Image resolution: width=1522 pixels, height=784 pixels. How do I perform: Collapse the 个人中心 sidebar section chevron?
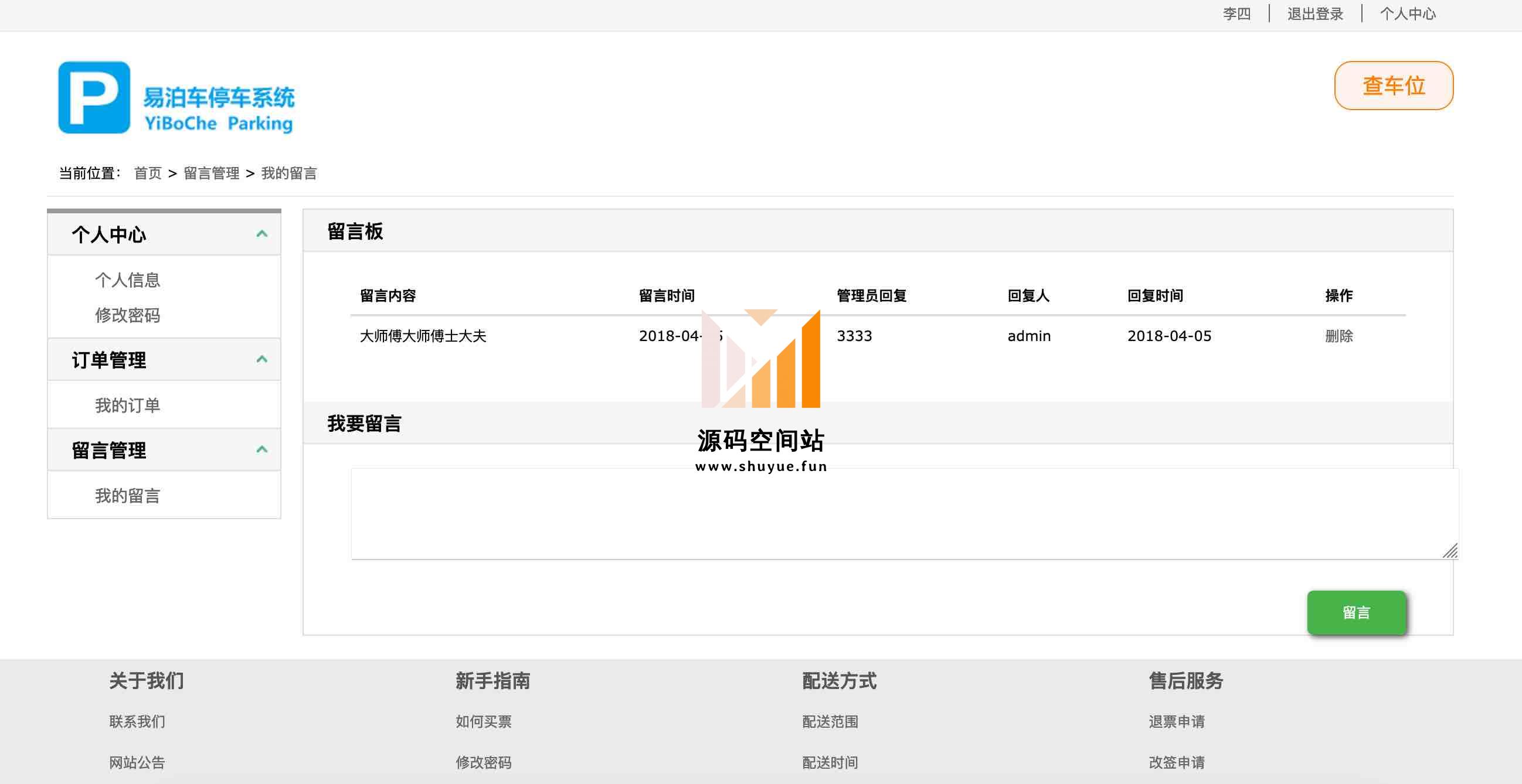point(261,234)
